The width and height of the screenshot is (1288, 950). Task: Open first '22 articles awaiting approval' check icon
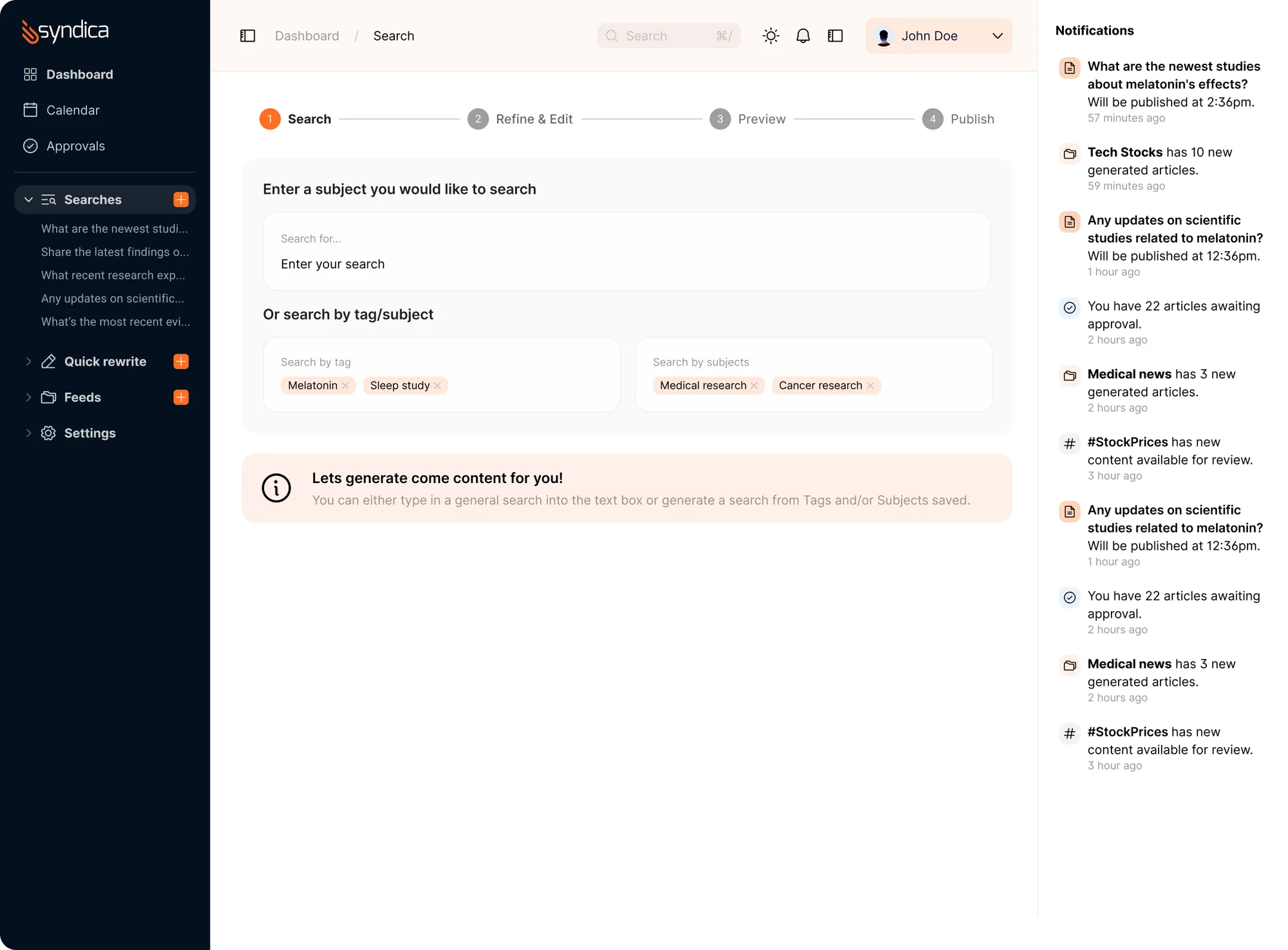1070,308
